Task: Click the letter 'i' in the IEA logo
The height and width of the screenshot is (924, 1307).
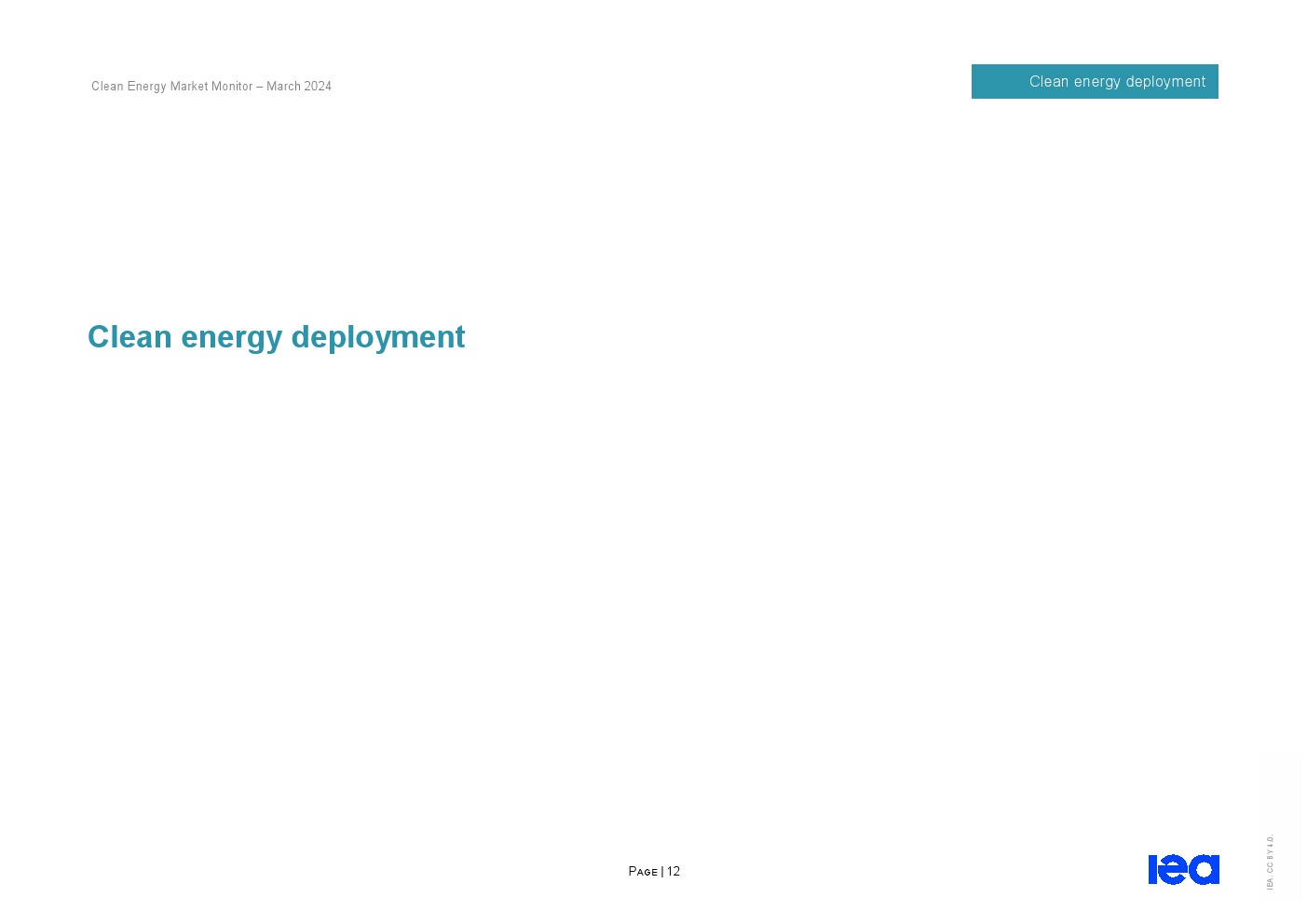Action: click(x=1153, y=870)
